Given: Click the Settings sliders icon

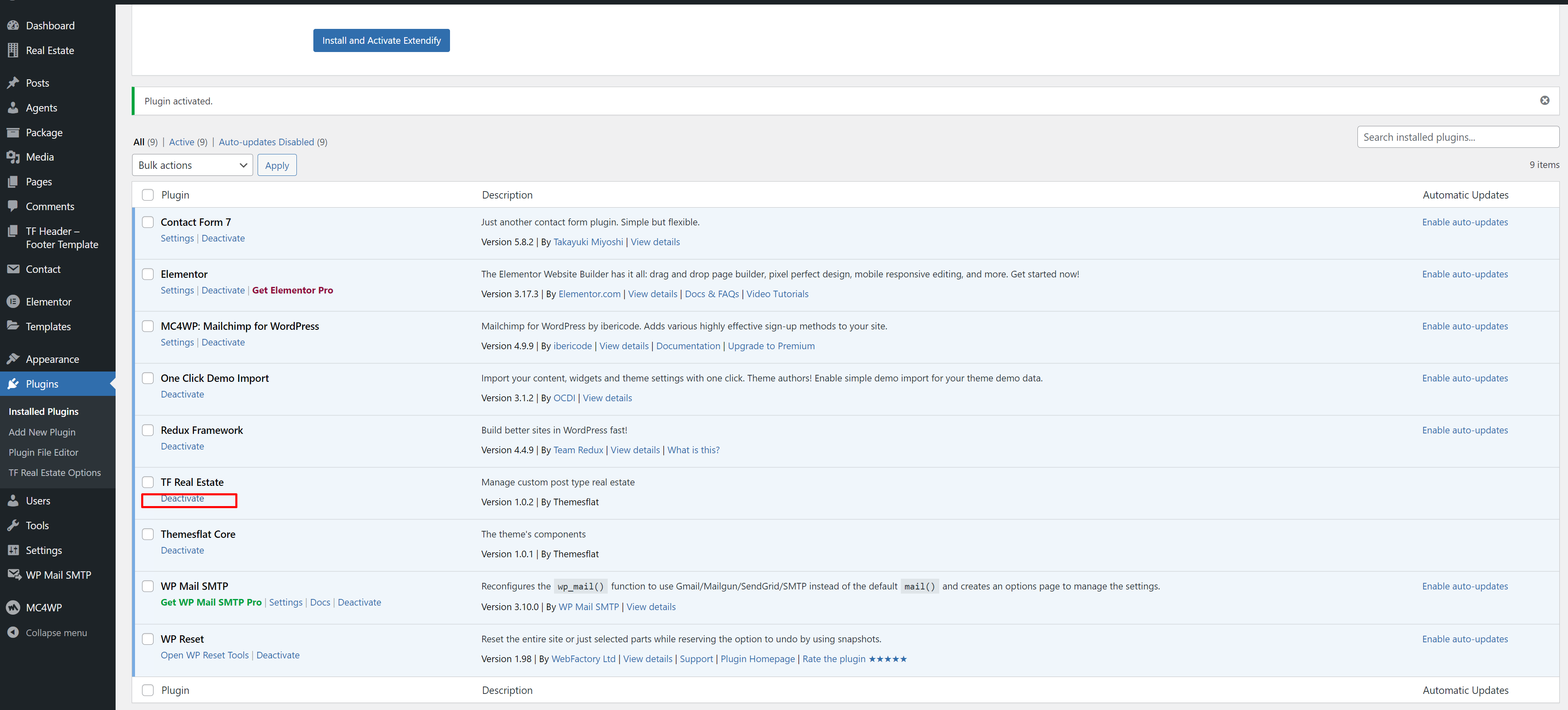Looking at the screenshot, I should point(13,550).
